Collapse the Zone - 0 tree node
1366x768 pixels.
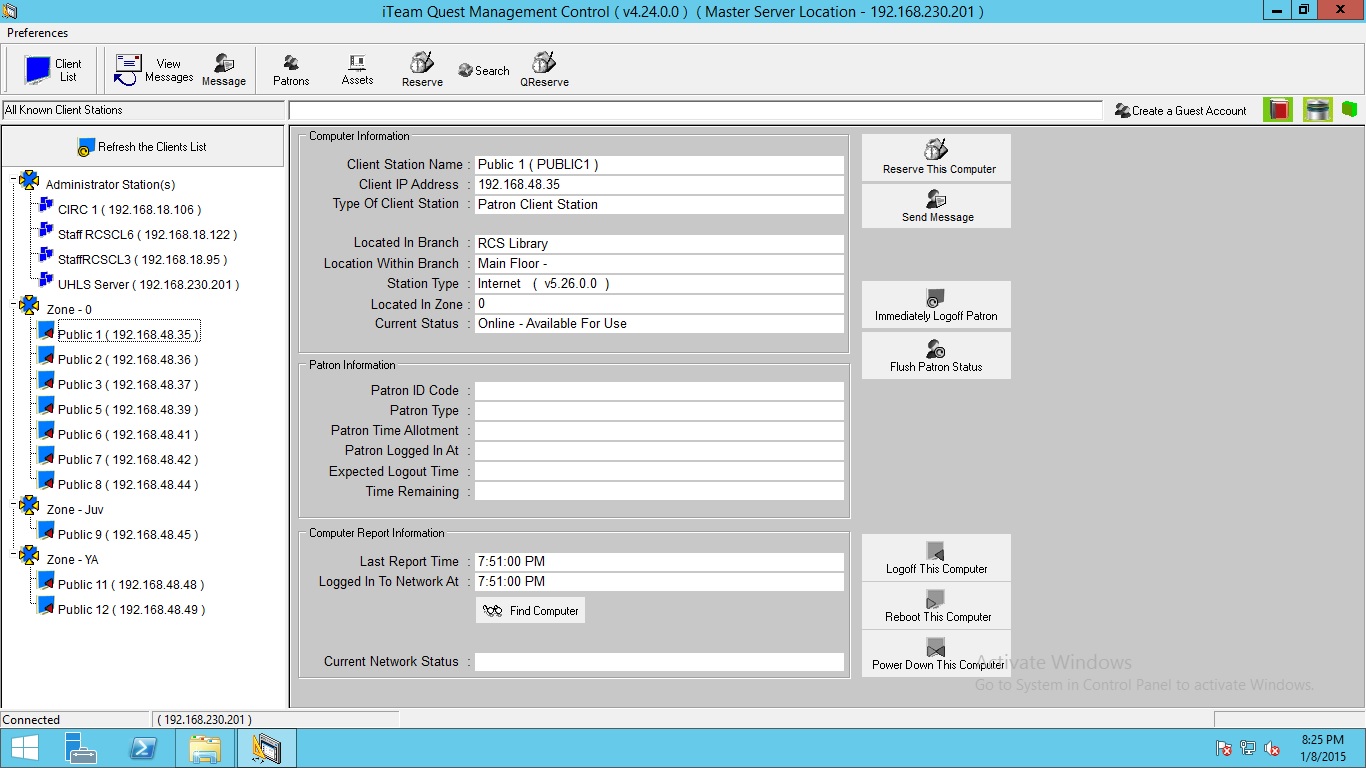pyautogui.click(x=14, y=307)
